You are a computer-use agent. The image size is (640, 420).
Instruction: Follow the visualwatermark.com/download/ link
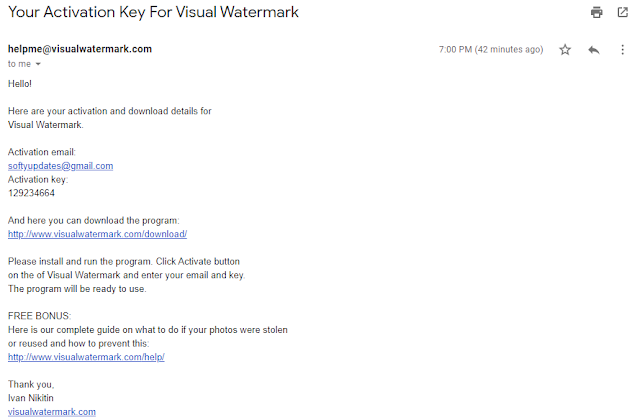(98, 234)
